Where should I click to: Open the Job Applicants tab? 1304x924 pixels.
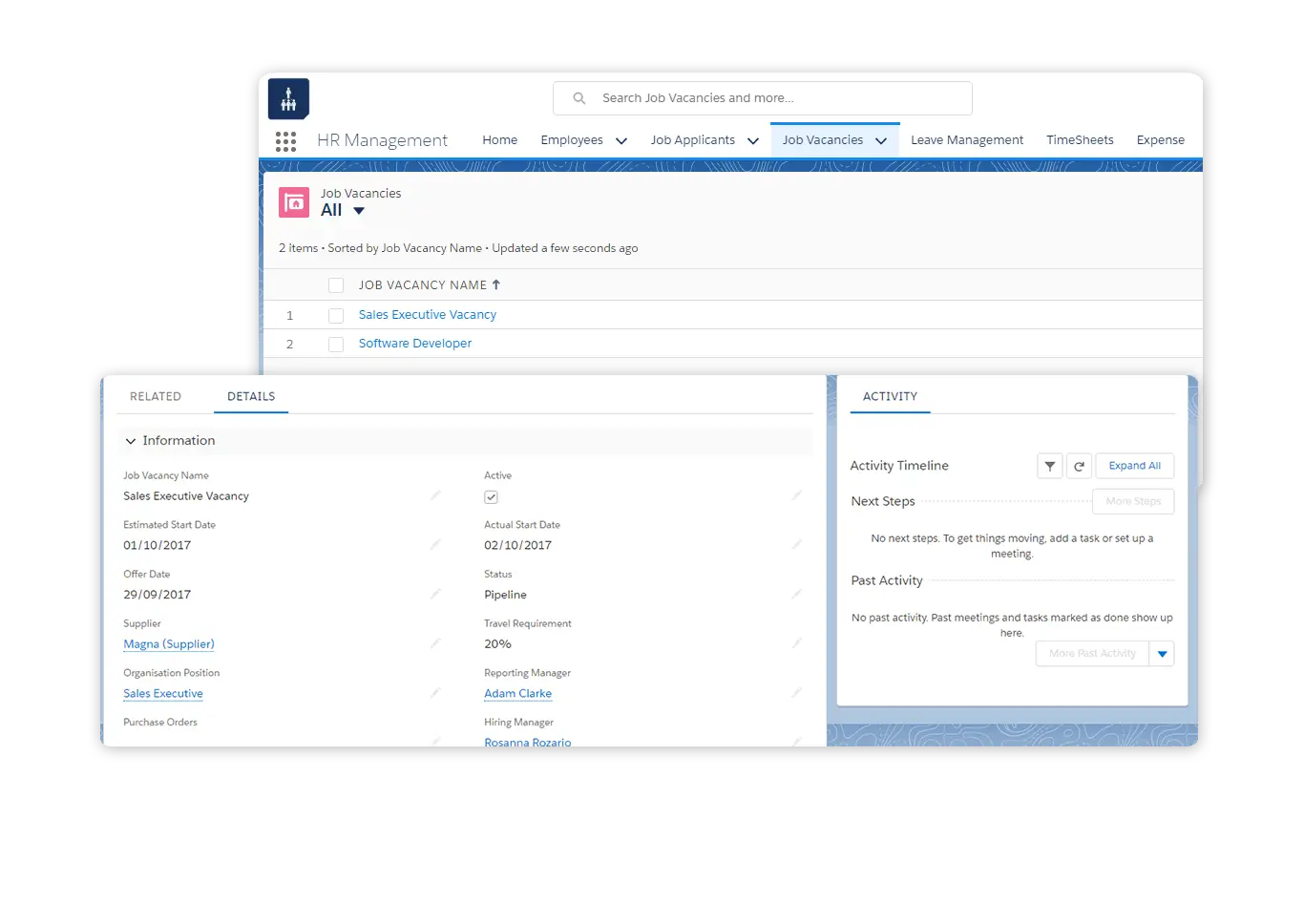[x=693, y=139]
